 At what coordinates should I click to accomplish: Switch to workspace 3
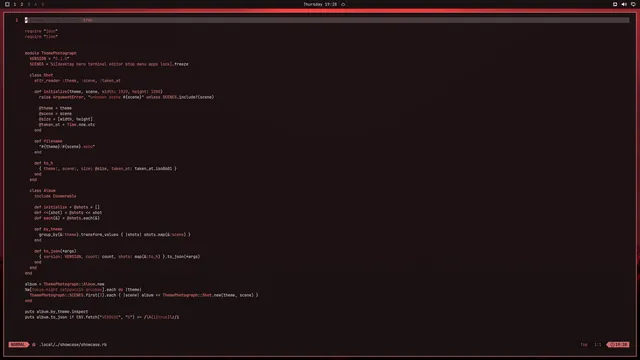click(x=29, y=4)
